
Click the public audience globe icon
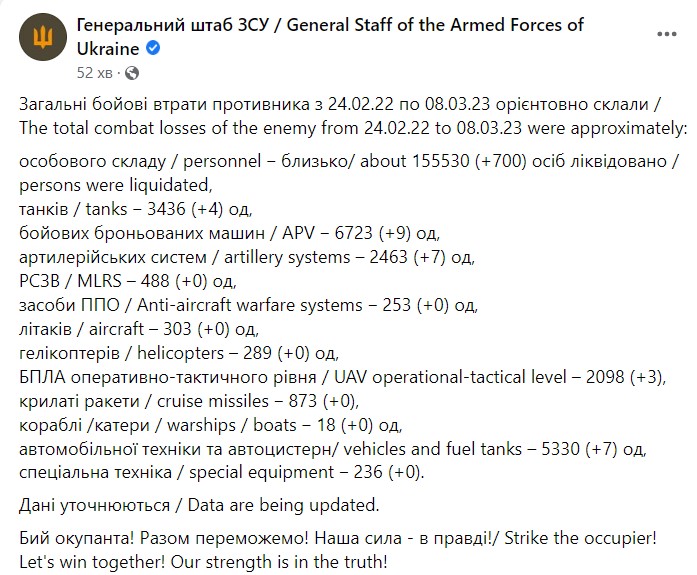pos(132,72)
